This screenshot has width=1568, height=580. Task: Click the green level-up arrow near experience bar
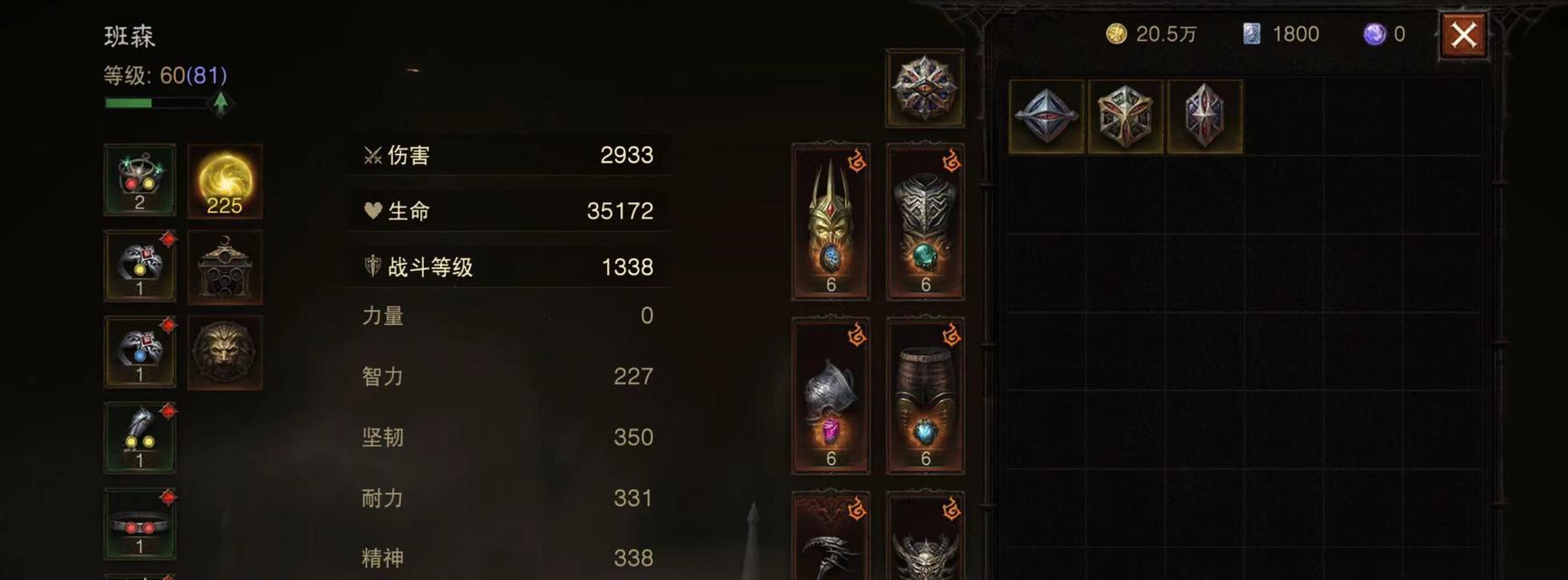coord(220,102)
